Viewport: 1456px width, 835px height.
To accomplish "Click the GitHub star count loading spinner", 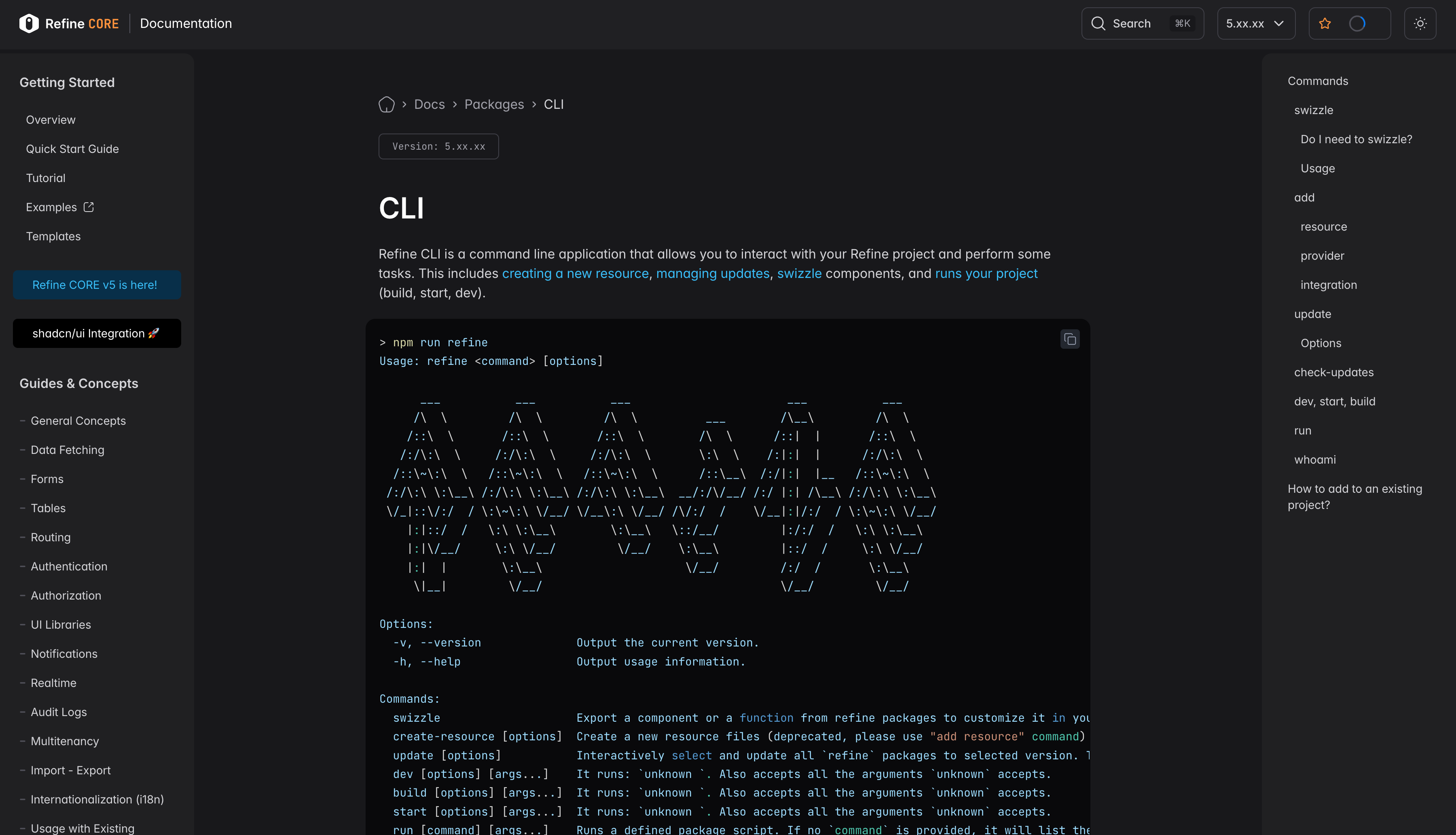I will 1357,23.
